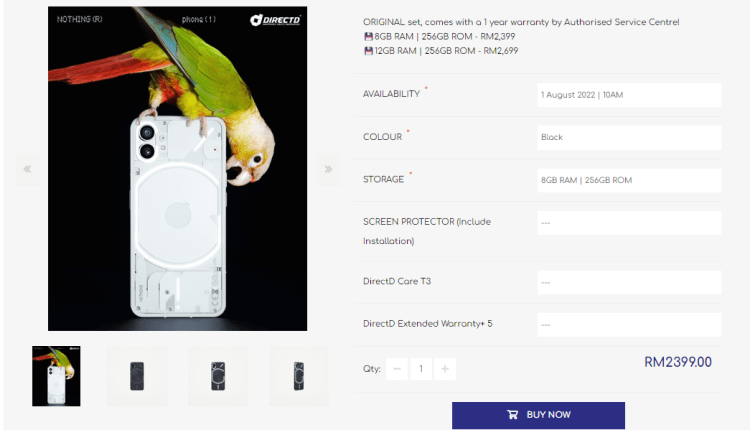Expand the Screen Protector options dropdown
Image resolution: width=750 pixels, height=430 pixels.
coord(629,223)
